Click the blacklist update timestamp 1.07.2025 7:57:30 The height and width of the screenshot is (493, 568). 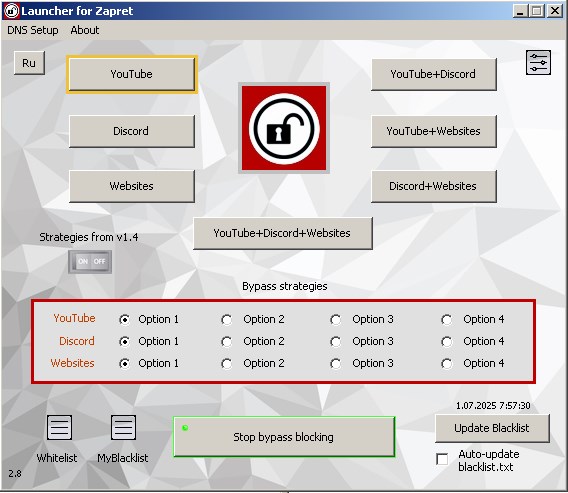pos(493,406)
